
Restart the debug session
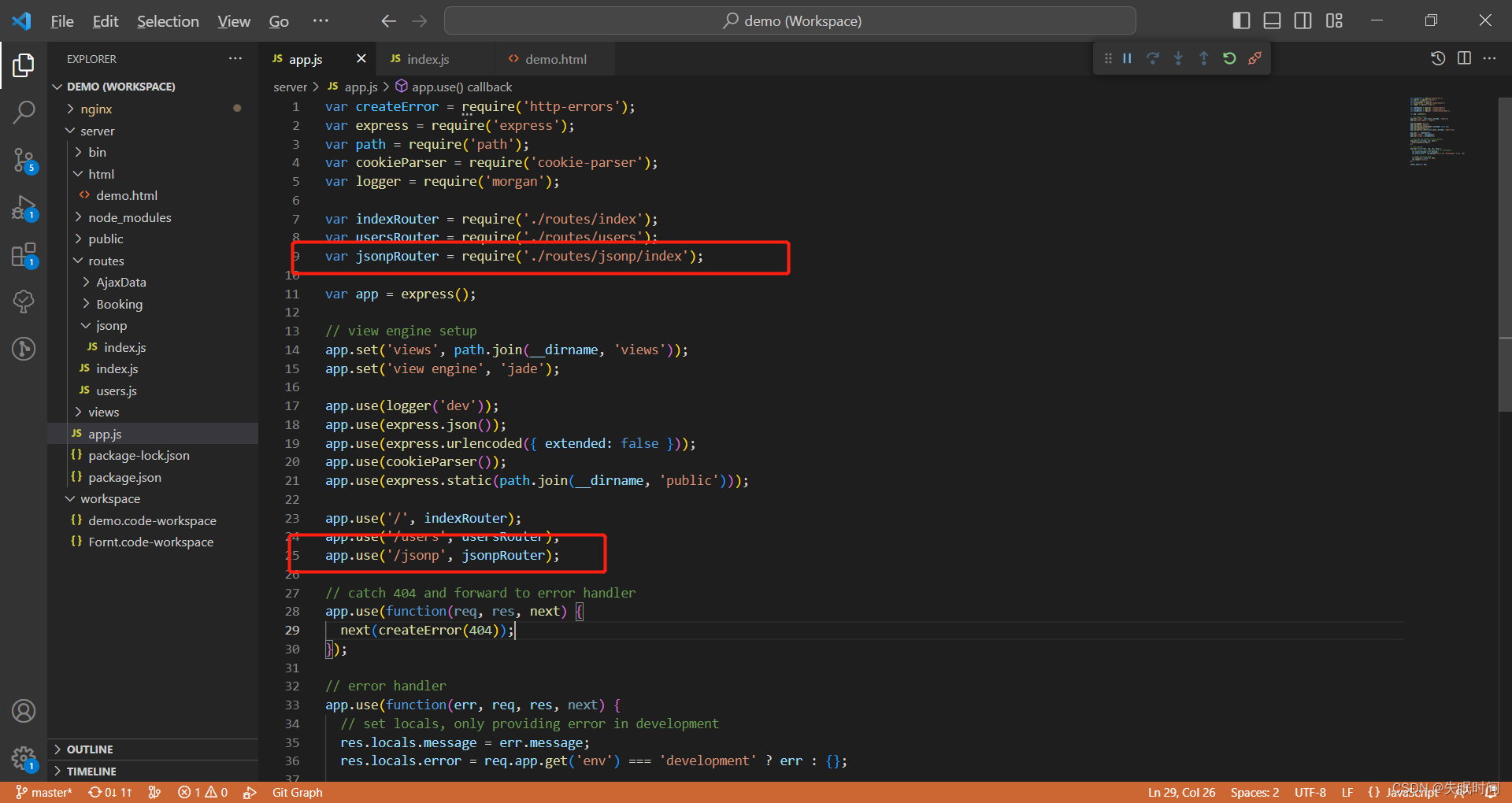[x=1229, y=58]
